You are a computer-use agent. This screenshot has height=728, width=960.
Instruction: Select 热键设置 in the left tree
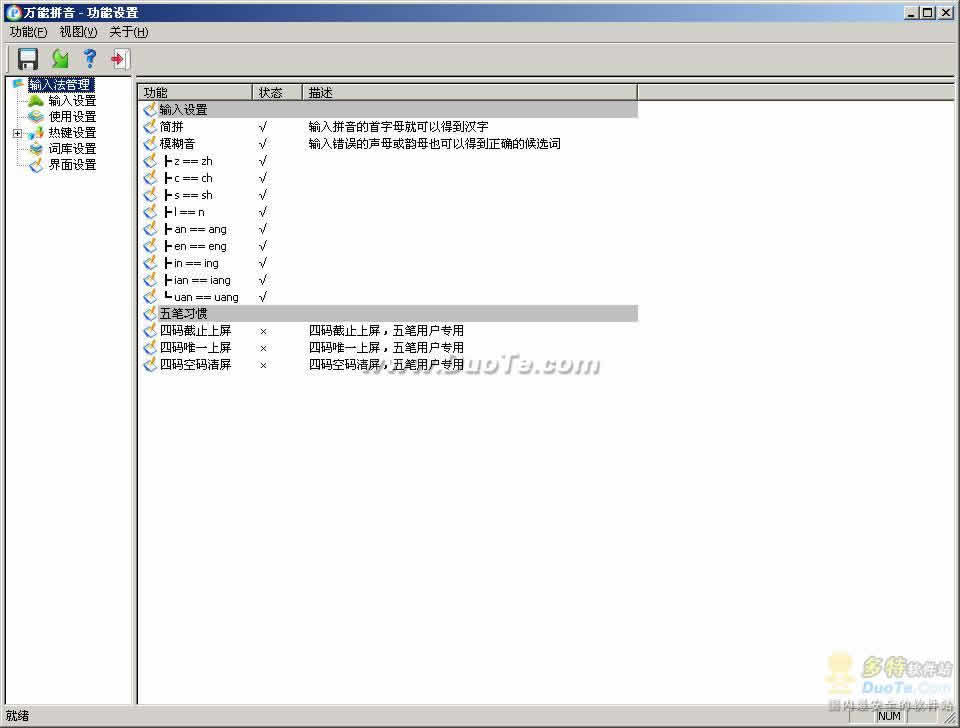[72, 133]
